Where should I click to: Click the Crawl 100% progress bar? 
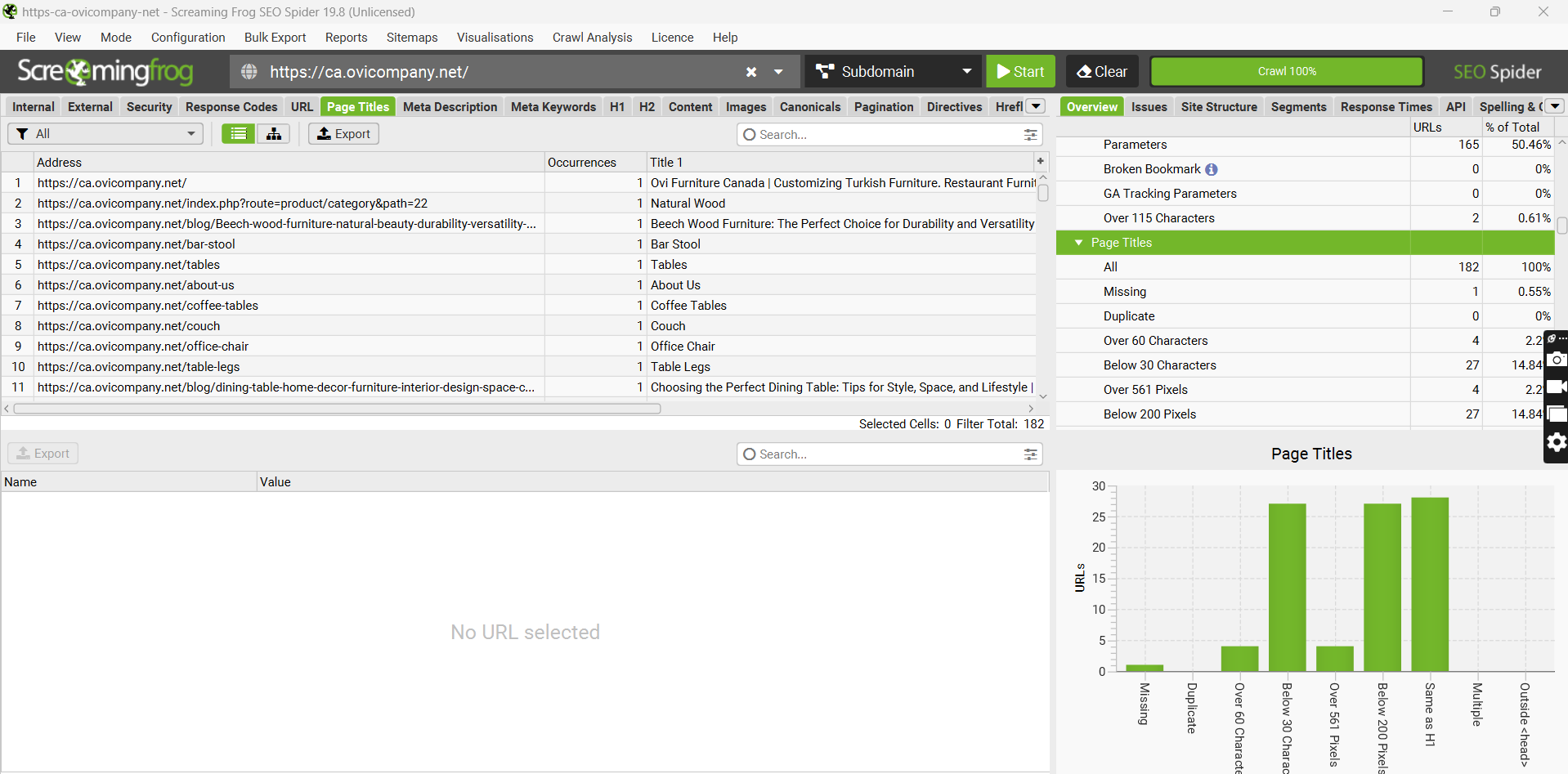(1287, 72)
